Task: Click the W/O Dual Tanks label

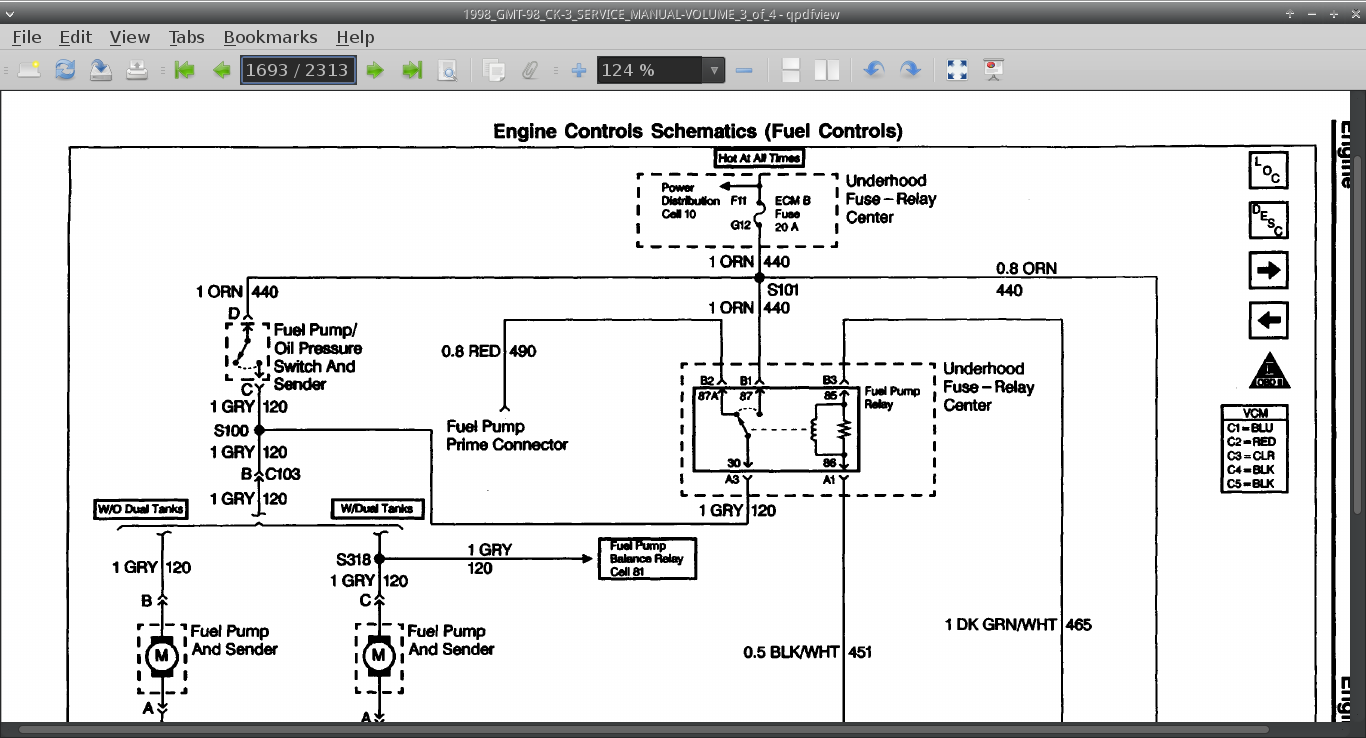Action: 140,509
